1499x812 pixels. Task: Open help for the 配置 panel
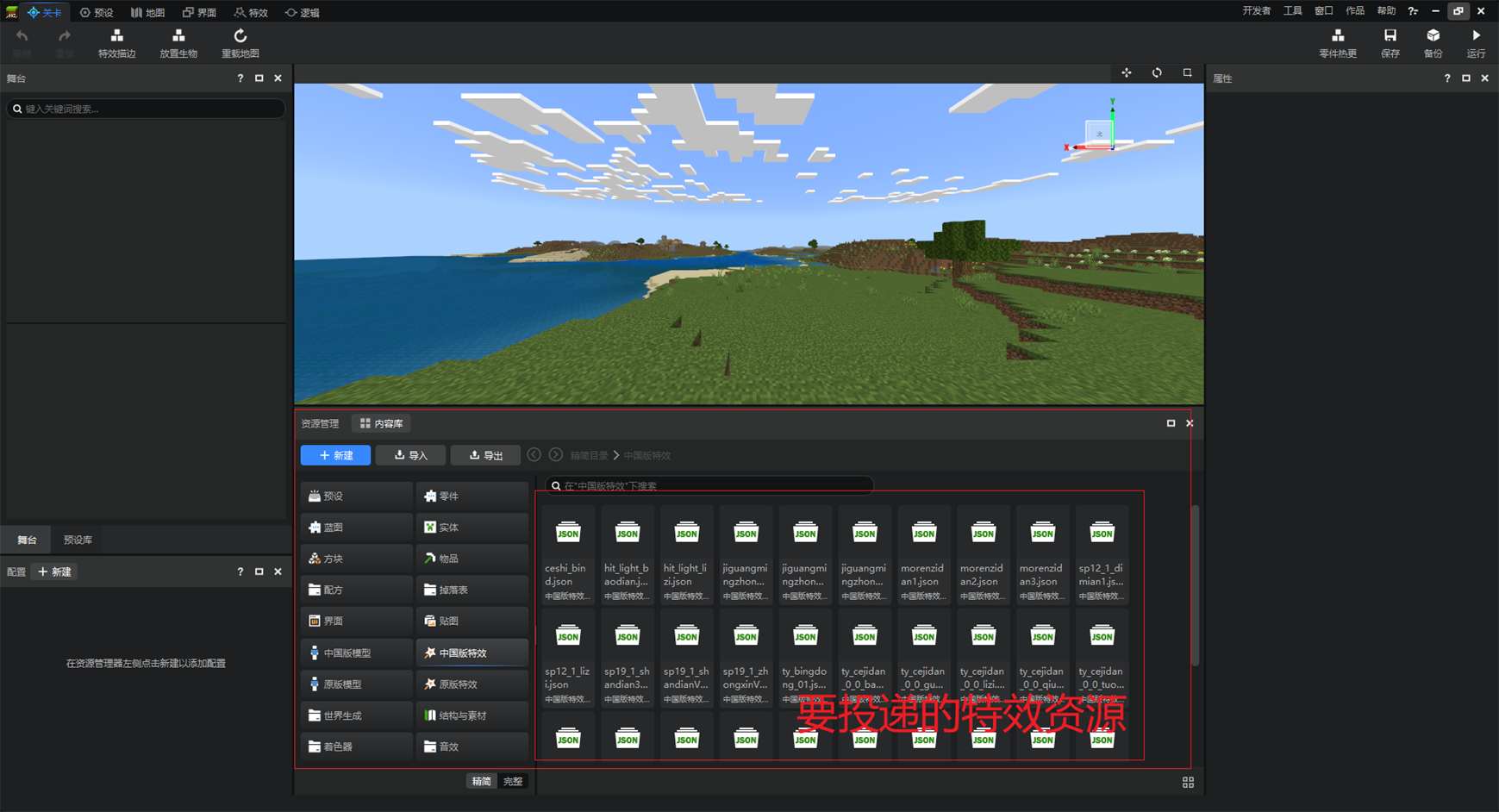[x=240, y=572]
